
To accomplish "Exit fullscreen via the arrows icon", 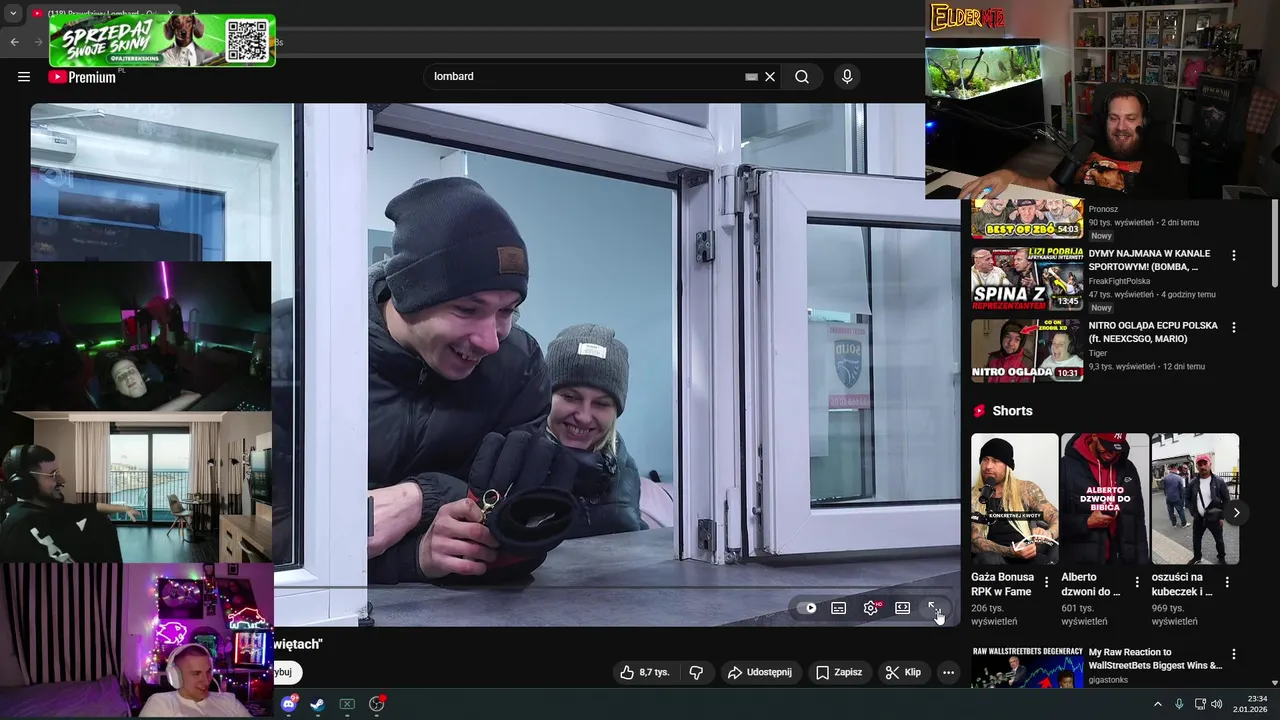I will [934, 608].
